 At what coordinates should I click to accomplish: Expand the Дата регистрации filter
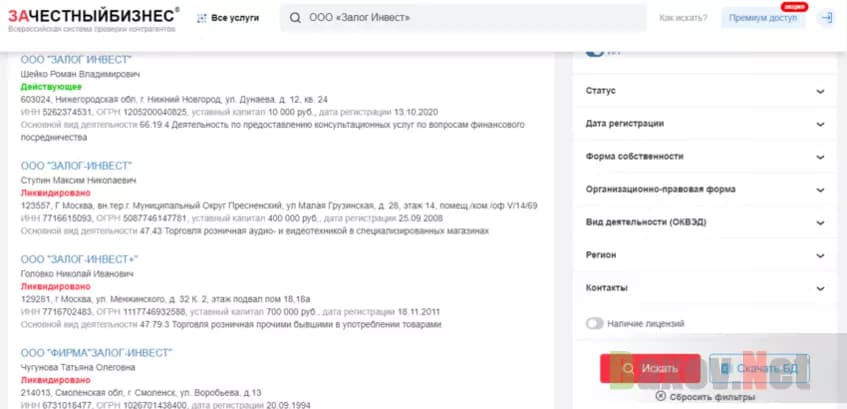[705, 124]
